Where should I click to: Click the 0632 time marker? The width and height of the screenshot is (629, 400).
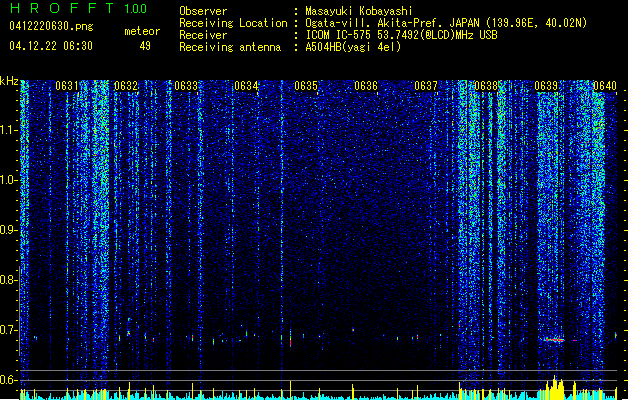pos(126,86)
